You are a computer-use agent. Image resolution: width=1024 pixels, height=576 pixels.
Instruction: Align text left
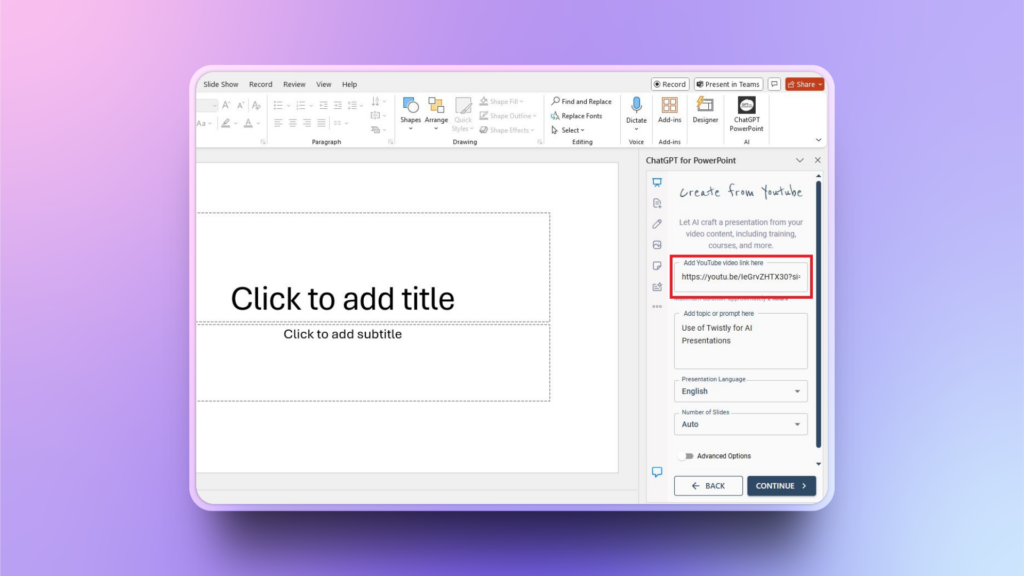pos(278,123)
